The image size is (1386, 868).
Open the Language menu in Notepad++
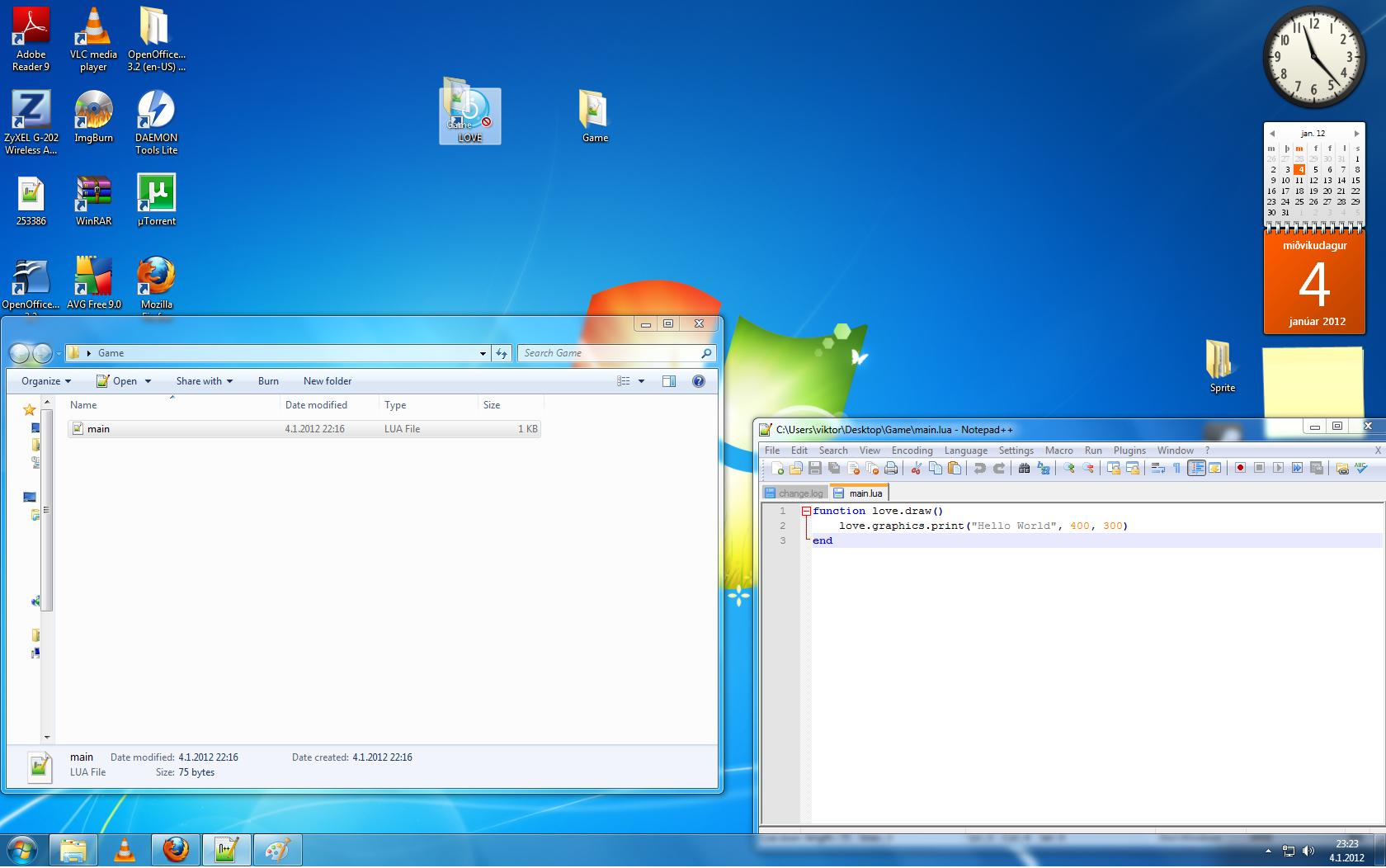click(965, 451)
